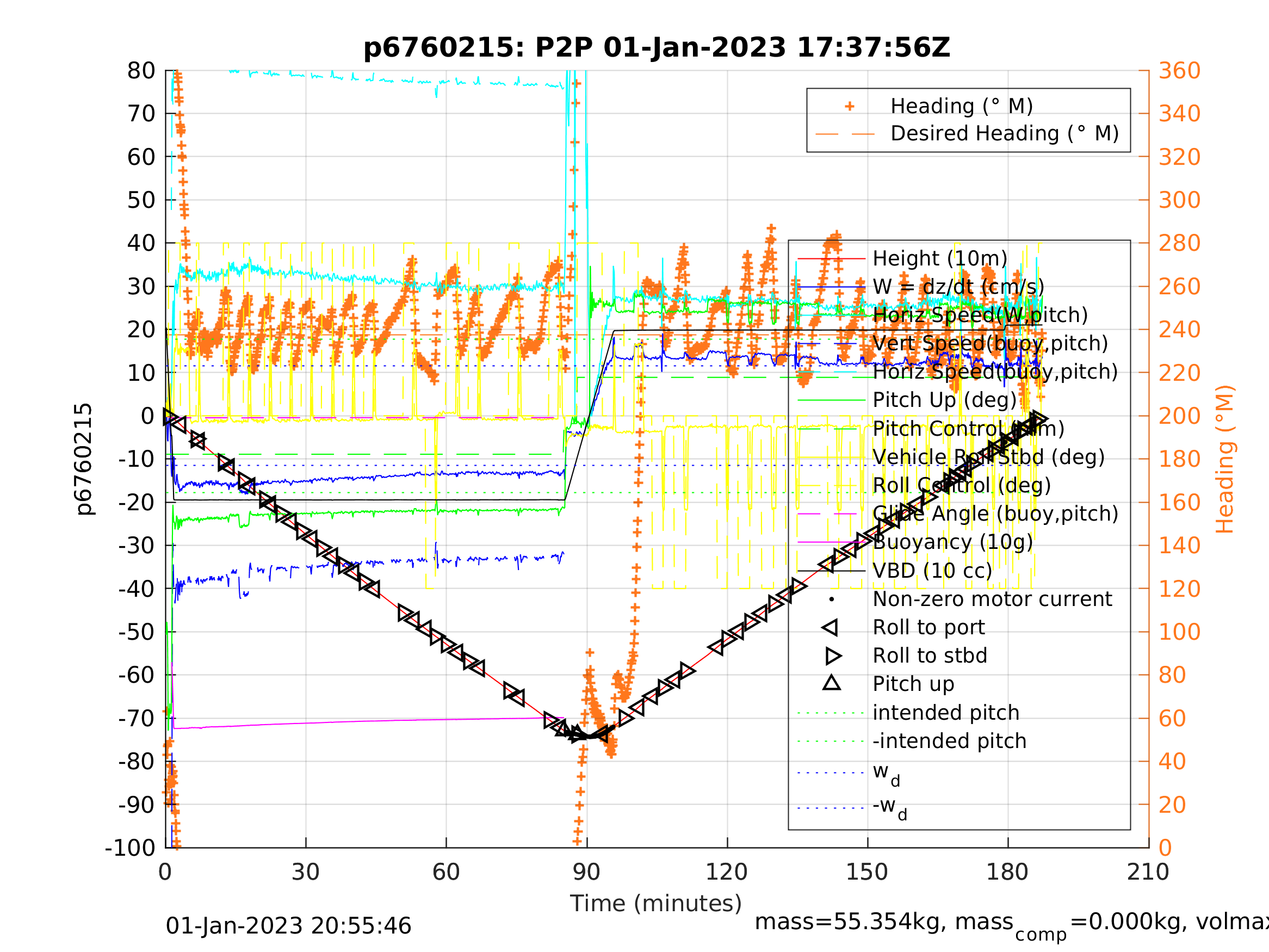Click the Horiz Speed(W,pitch) legend label
Image resolution: width=1269 pixels, height=952 pixels.
[x=980, y=314]
